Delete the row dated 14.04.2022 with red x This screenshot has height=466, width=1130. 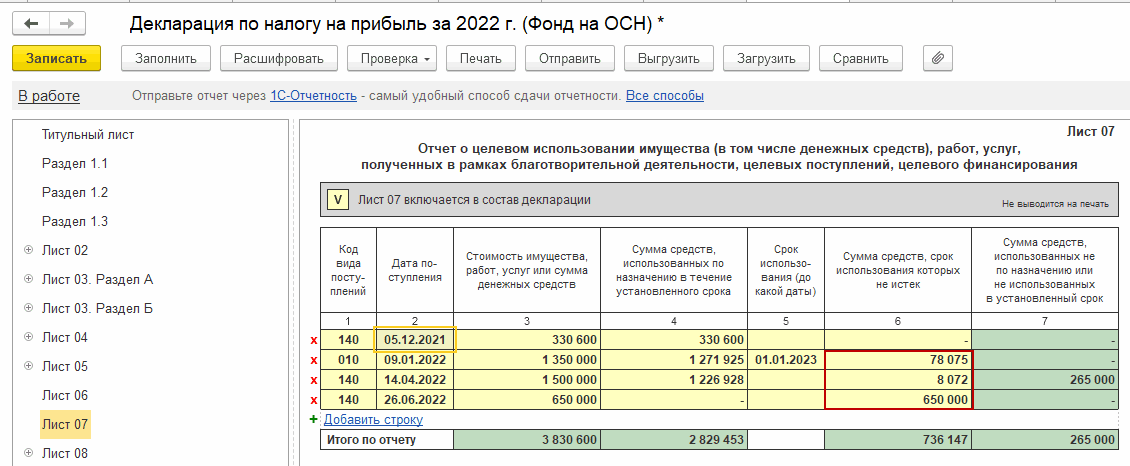point(313,380)
